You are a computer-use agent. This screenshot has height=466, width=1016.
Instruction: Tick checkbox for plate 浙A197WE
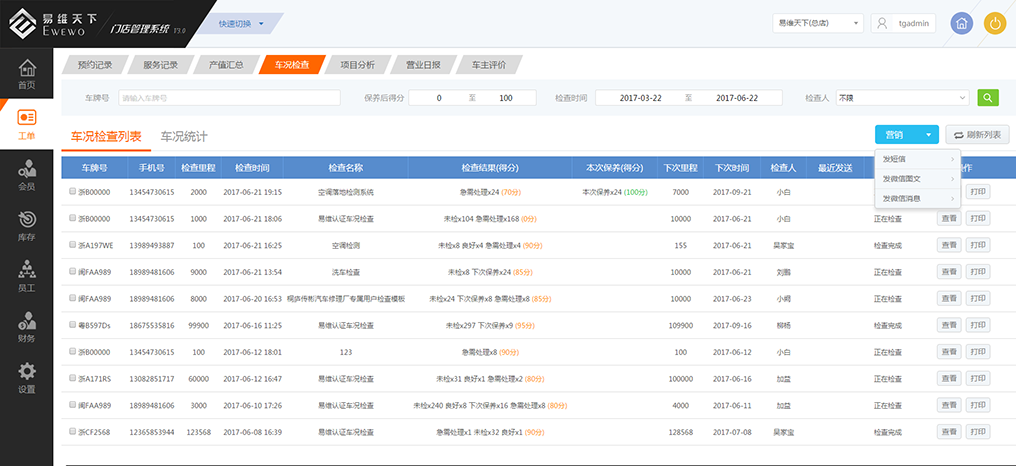pyautogui.click(x=72, y=245)
